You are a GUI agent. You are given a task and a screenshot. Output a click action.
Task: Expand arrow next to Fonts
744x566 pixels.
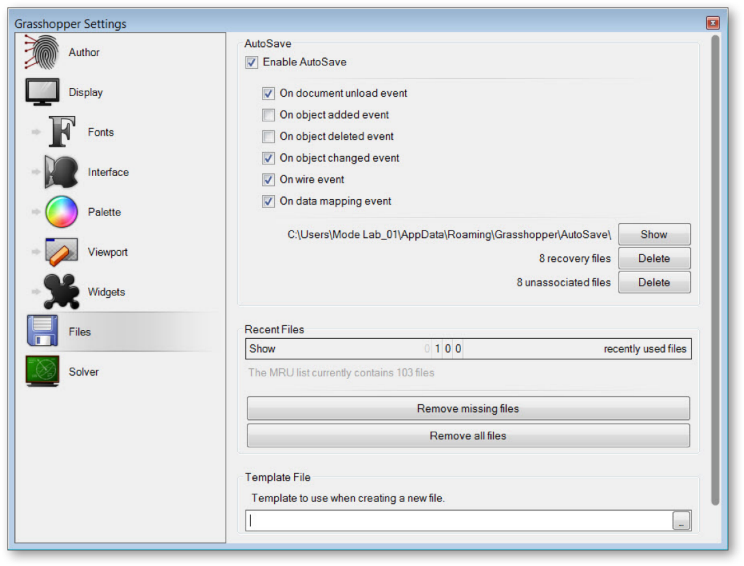click(36, 132)
